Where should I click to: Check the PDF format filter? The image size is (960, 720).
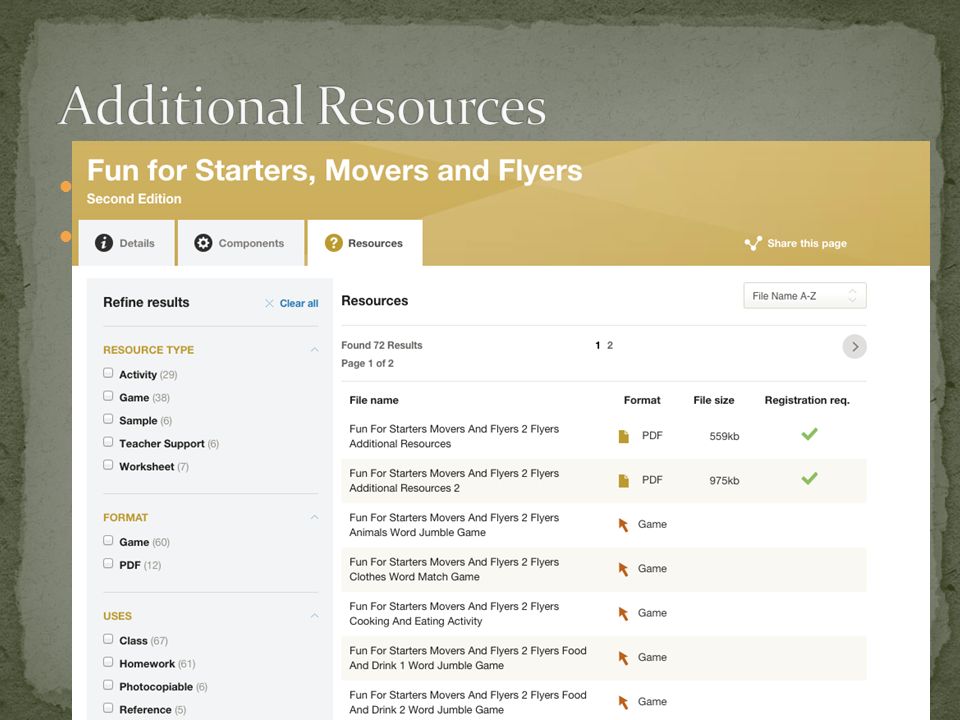click(x=108, y=563)
